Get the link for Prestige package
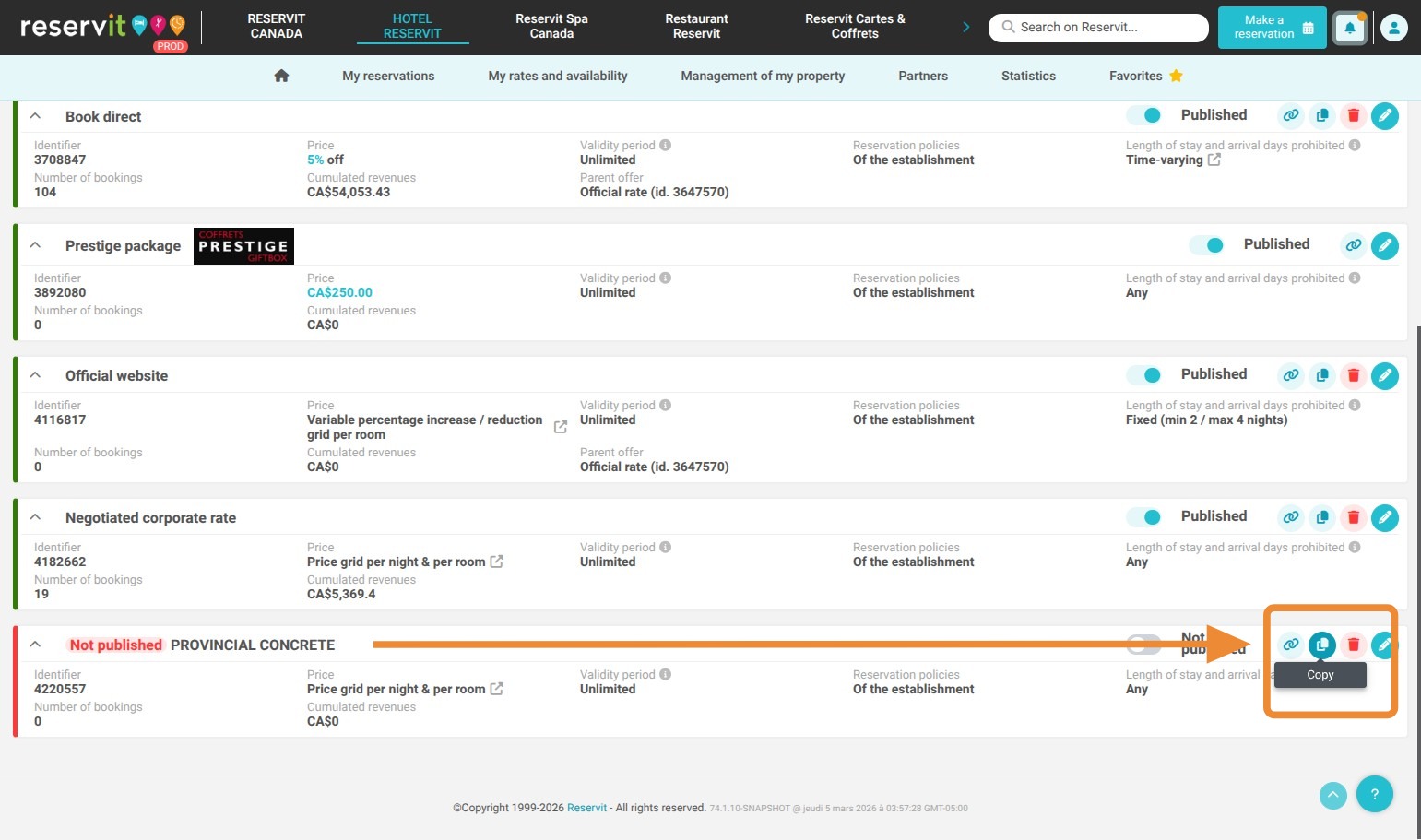This screenshot has width=1421, height=840. tap(1354, 245)
